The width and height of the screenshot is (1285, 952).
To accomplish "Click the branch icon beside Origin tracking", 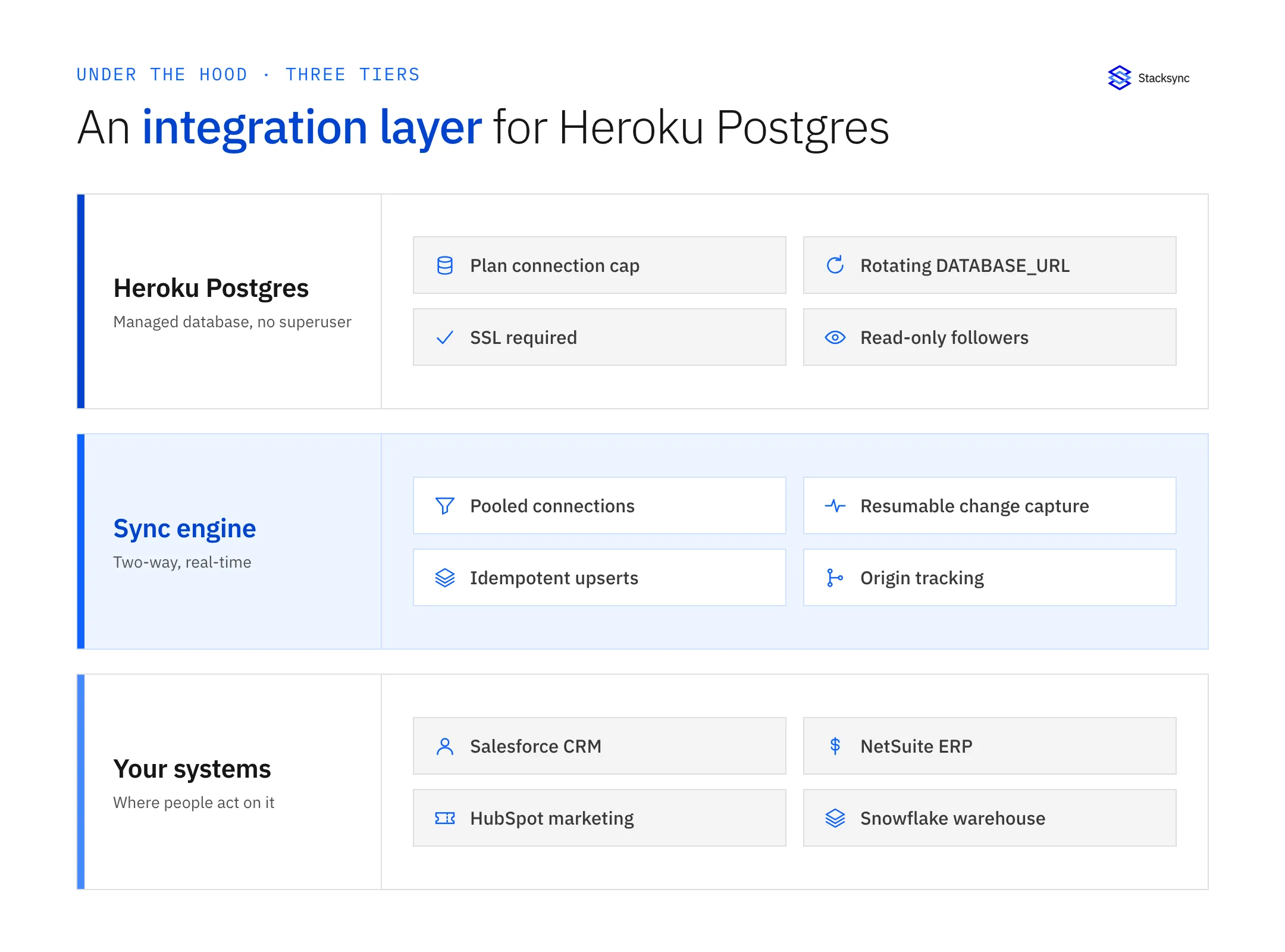I will pyautogui.click(x=835, y=578).
